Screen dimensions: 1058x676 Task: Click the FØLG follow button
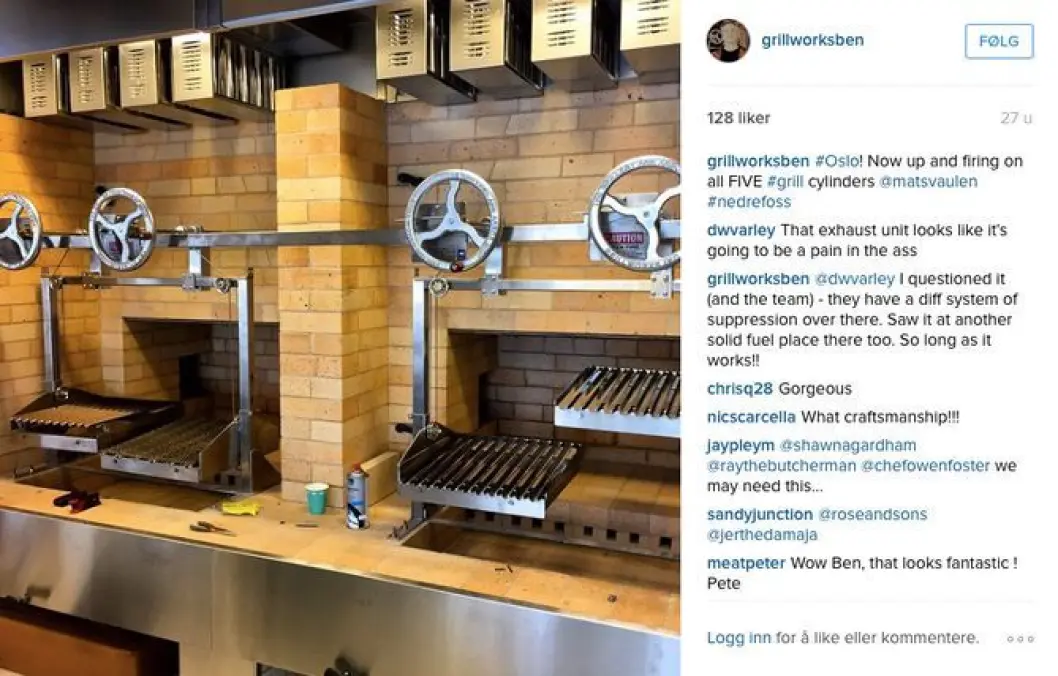999,41
